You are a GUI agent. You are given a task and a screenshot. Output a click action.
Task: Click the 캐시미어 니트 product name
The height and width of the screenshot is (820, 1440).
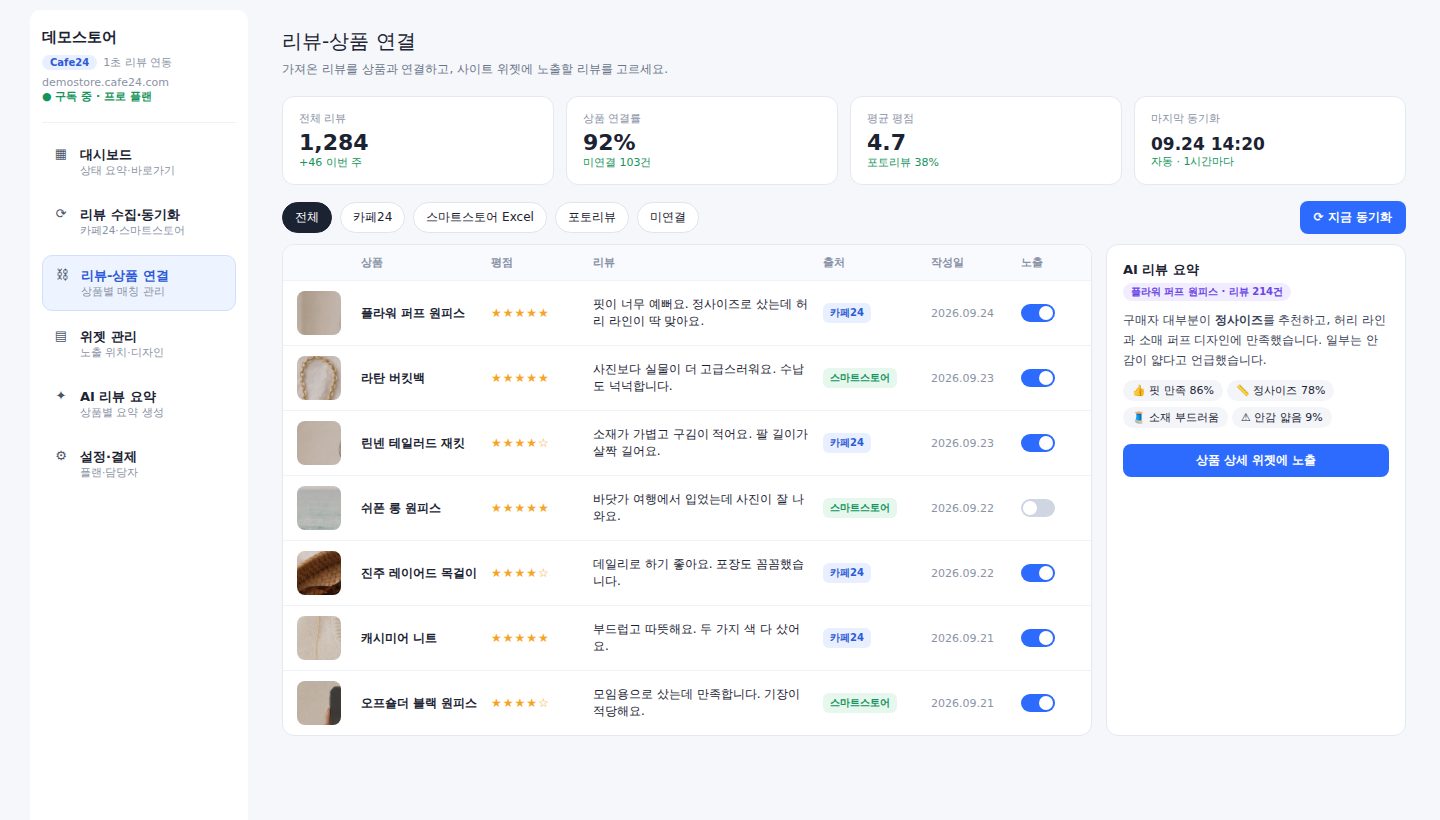[x=399, y=638]
